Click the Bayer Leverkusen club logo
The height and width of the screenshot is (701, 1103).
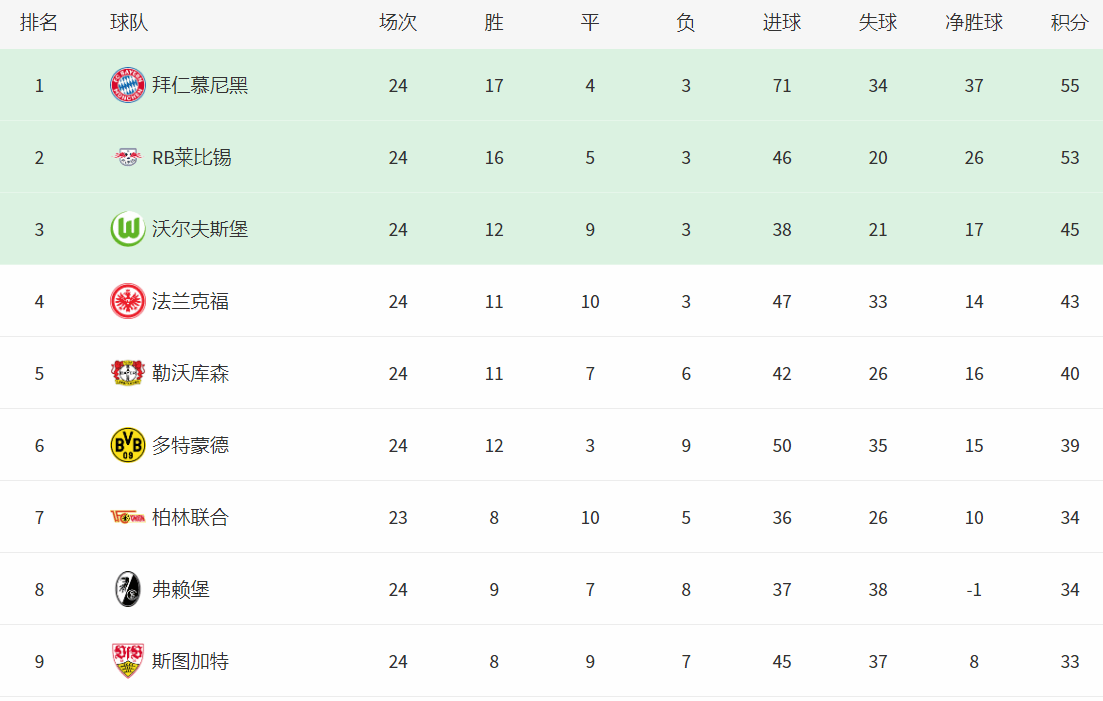(128, 373)
